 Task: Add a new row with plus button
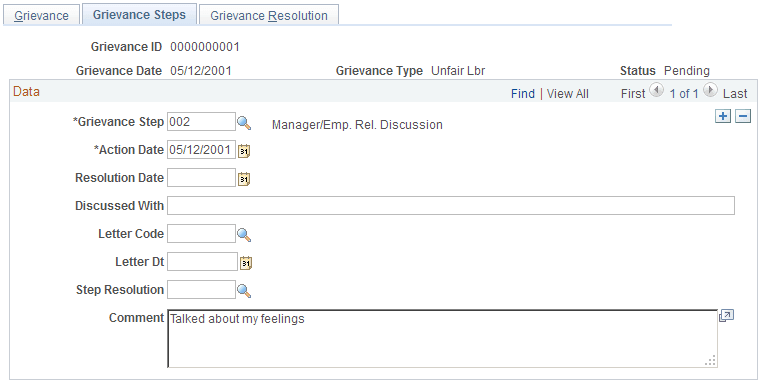pos(723,116)
